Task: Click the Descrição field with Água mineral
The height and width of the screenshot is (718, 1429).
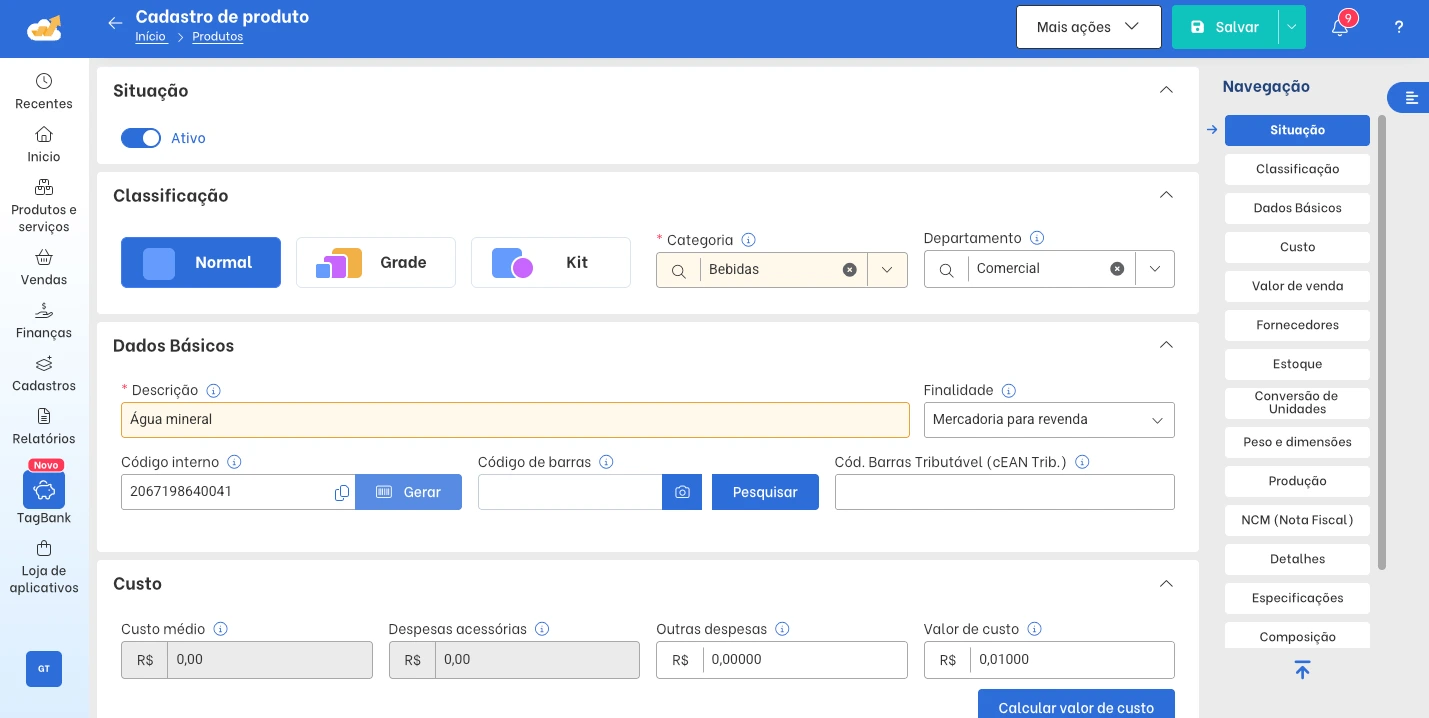Action: (x=515, y=420)
